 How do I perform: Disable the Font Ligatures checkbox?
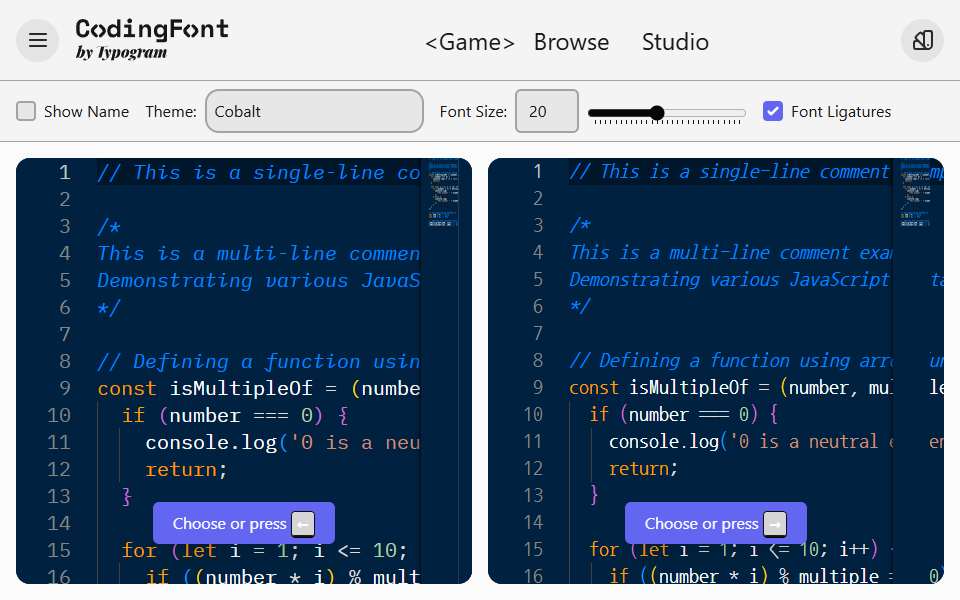(x=773, y=111)
